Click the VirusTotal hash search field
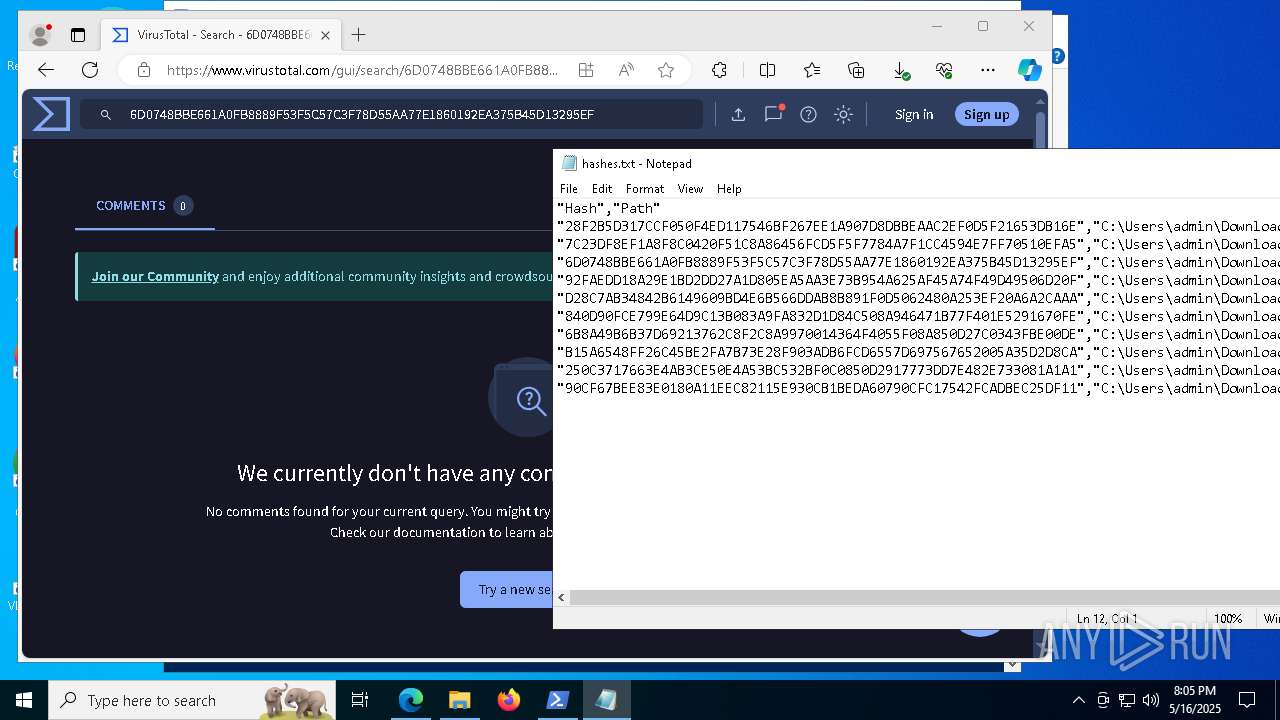Image resolution: width=1280 pixels, height=720 pixels. tap(390, 114)
